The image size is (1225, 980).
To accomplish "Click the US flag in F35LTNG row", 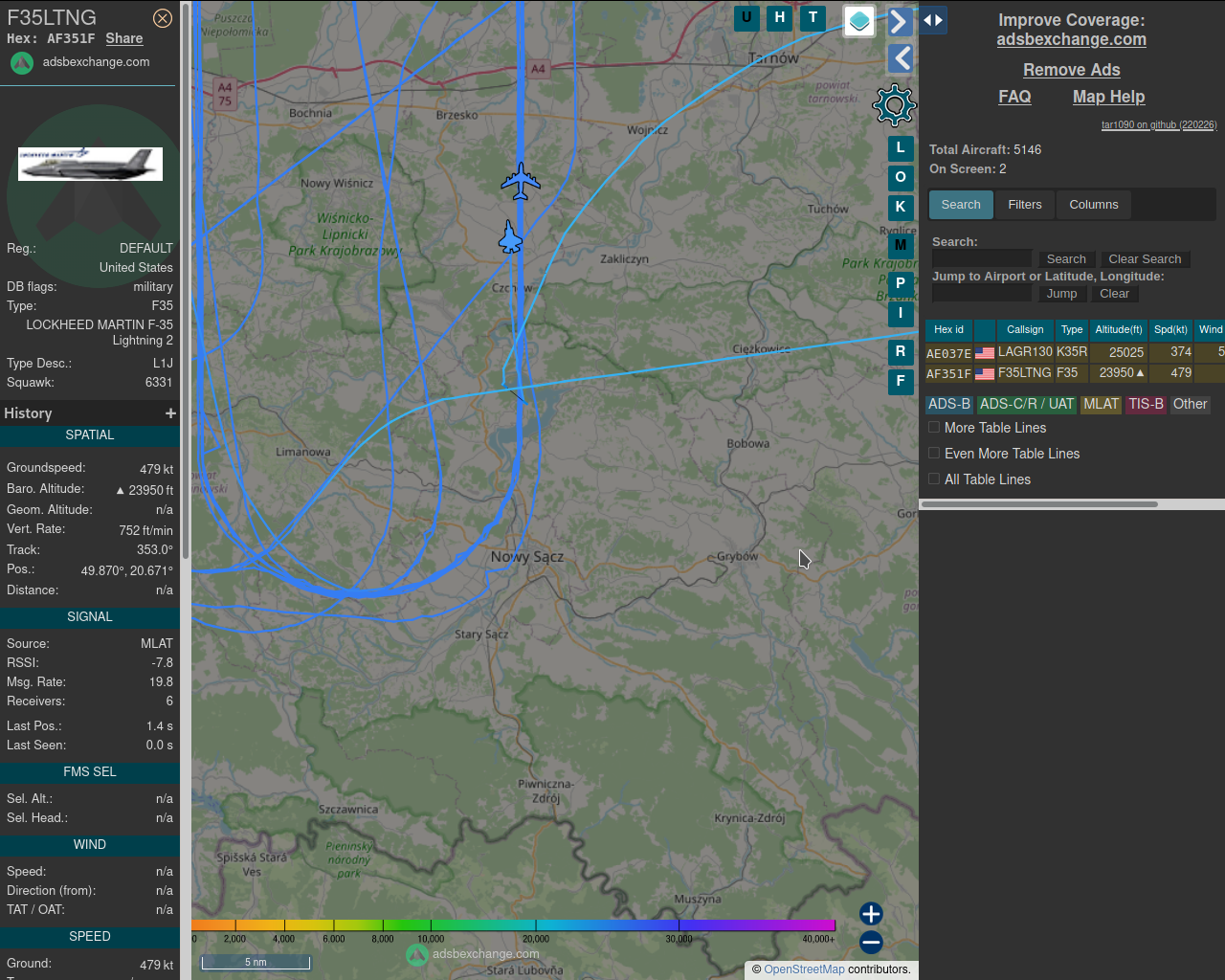I will 985,374.
